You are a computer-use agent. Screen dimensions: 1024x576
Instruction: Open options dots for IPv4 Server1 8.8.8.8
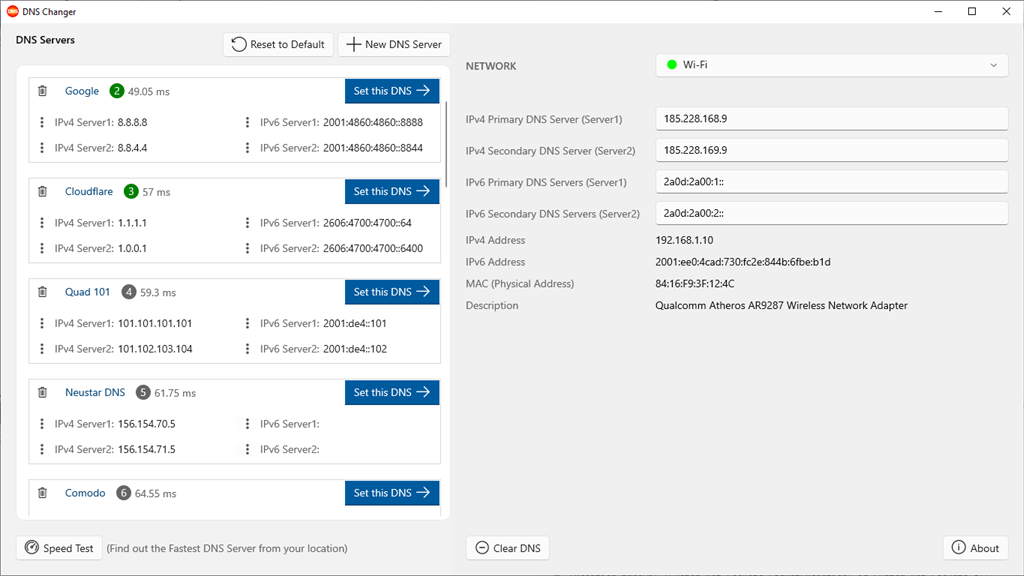(x=42, y=122)
